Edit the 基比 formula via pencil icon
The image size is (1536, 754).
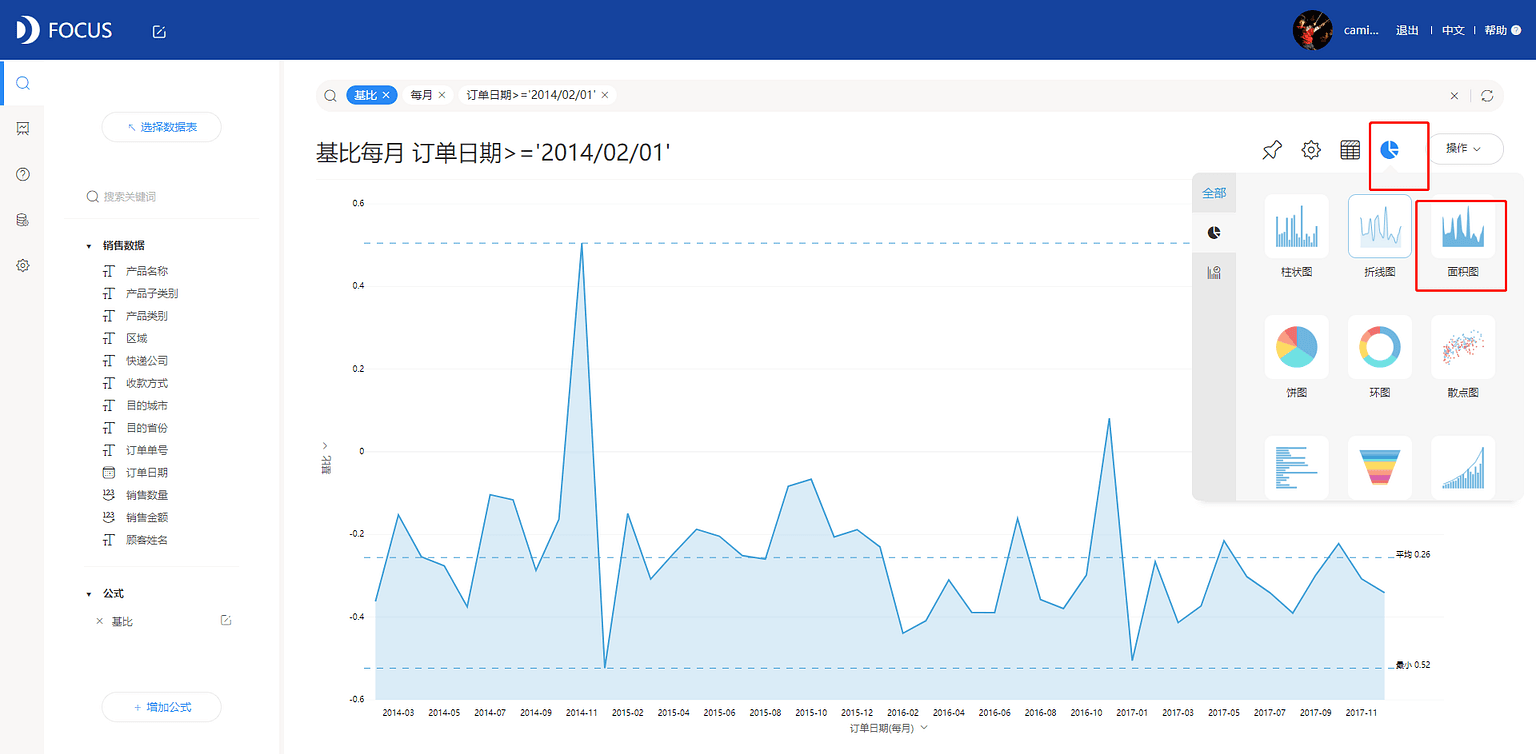pyautogui.click(x=226, y=620)
